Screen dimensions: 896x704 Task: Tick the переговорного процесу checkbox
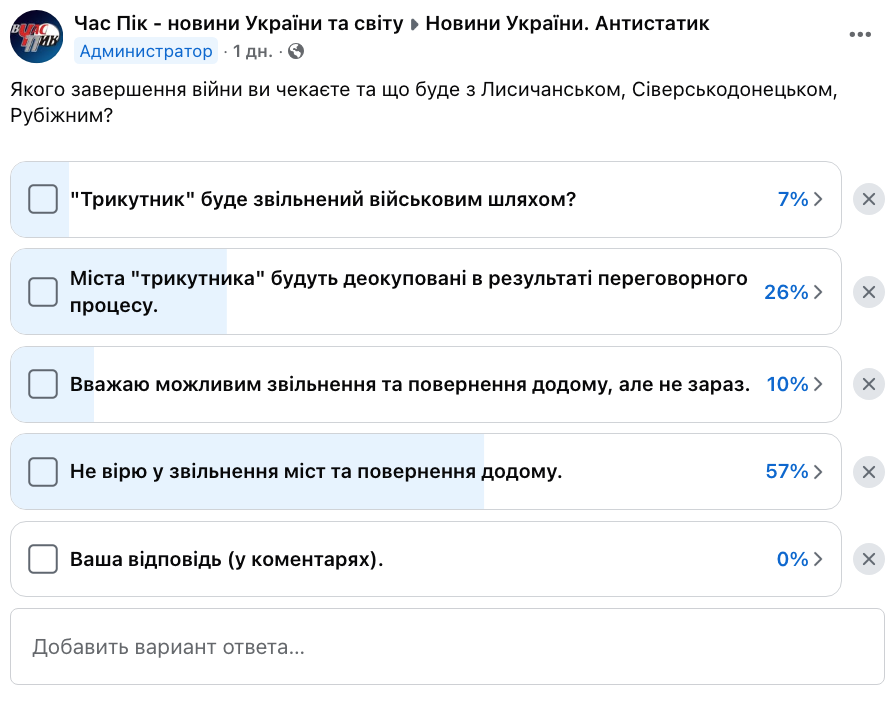pos(43,292)
